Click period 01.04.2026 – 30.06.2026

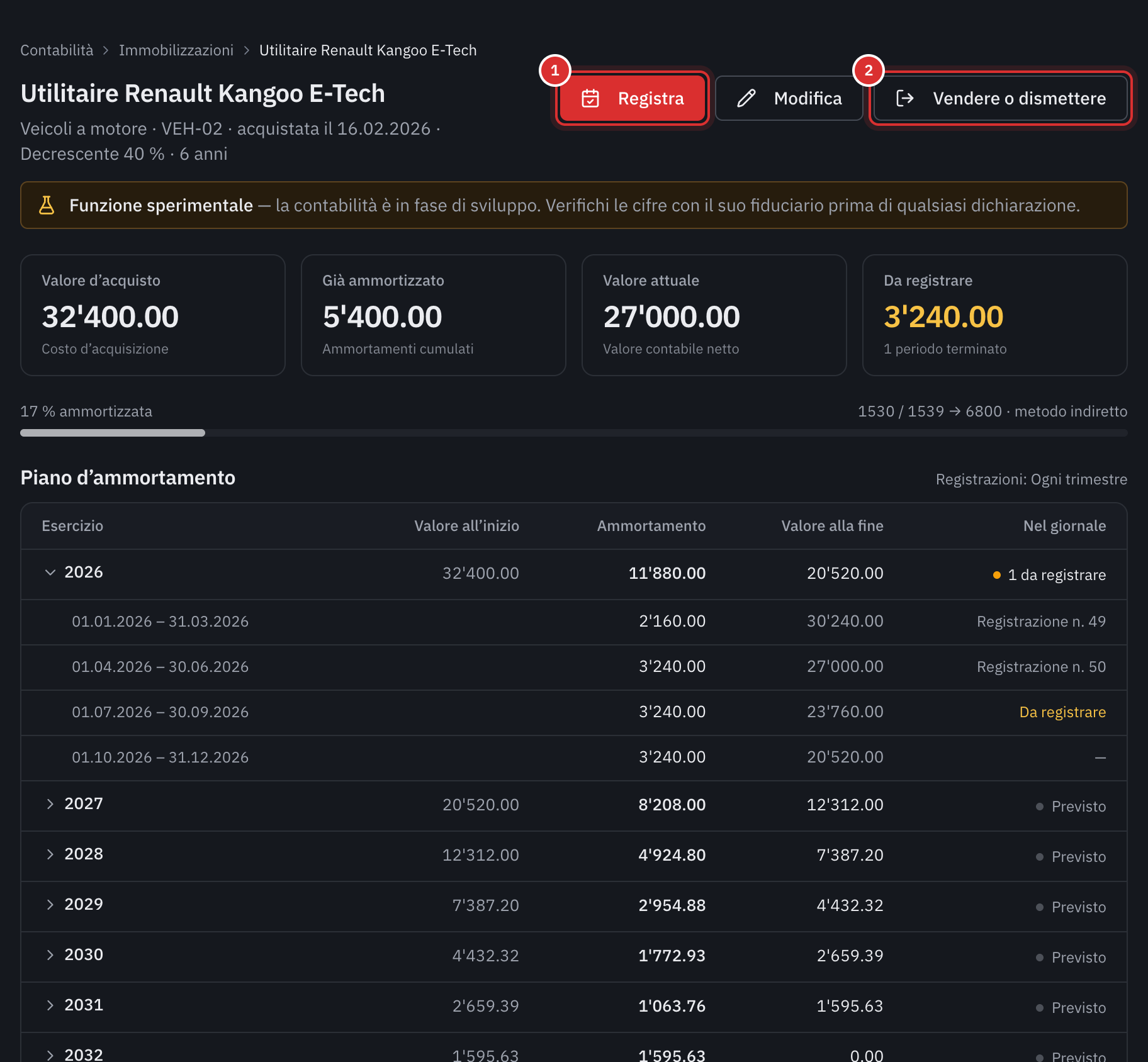pyautogui.click(x=160, y=667)
